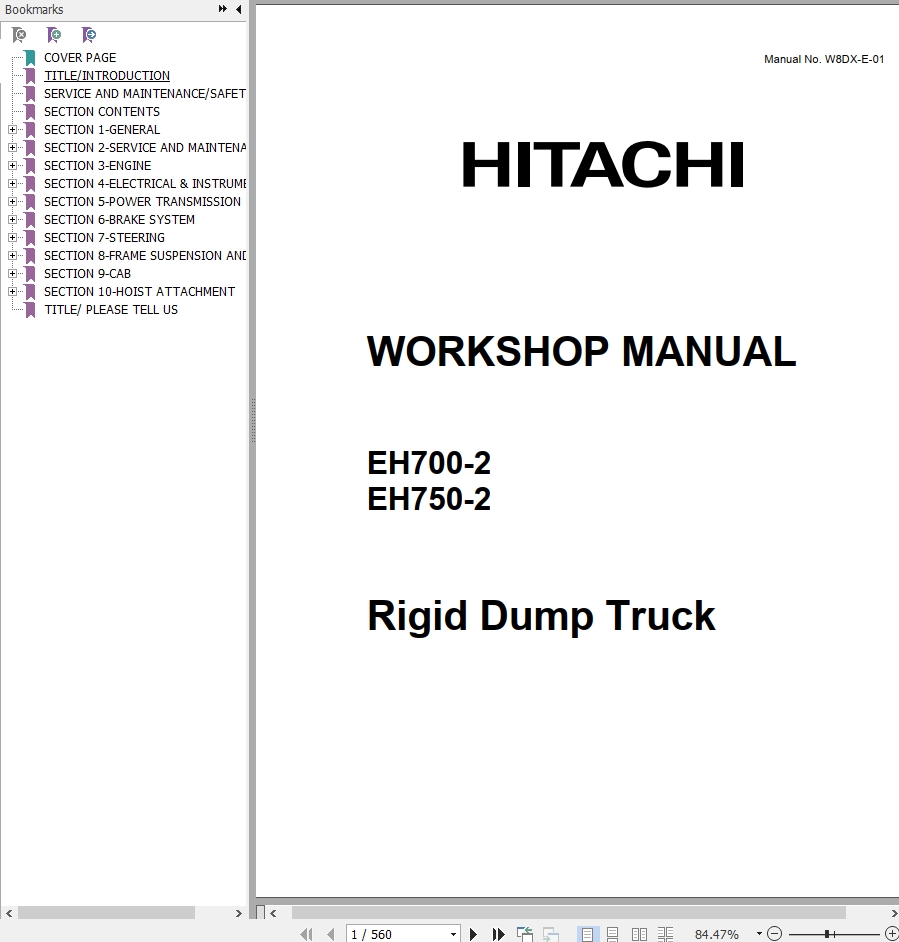Screen dimensions: 899x942
Task: Select the SECTION 3-ENGINE bookmark label
Action: pos(97,166)
